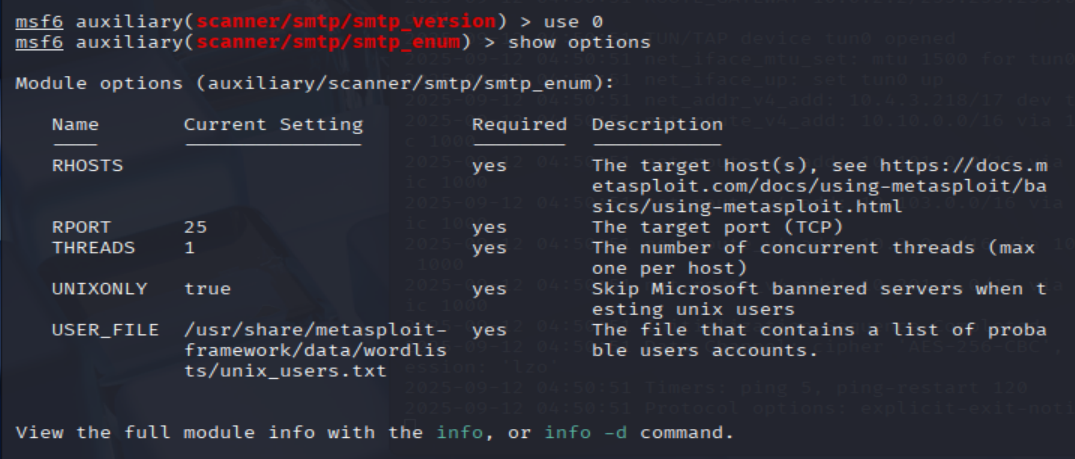Click the UNIXONLY option name
Viewport: 1075px width, 459px height.
tap(99, 289)
